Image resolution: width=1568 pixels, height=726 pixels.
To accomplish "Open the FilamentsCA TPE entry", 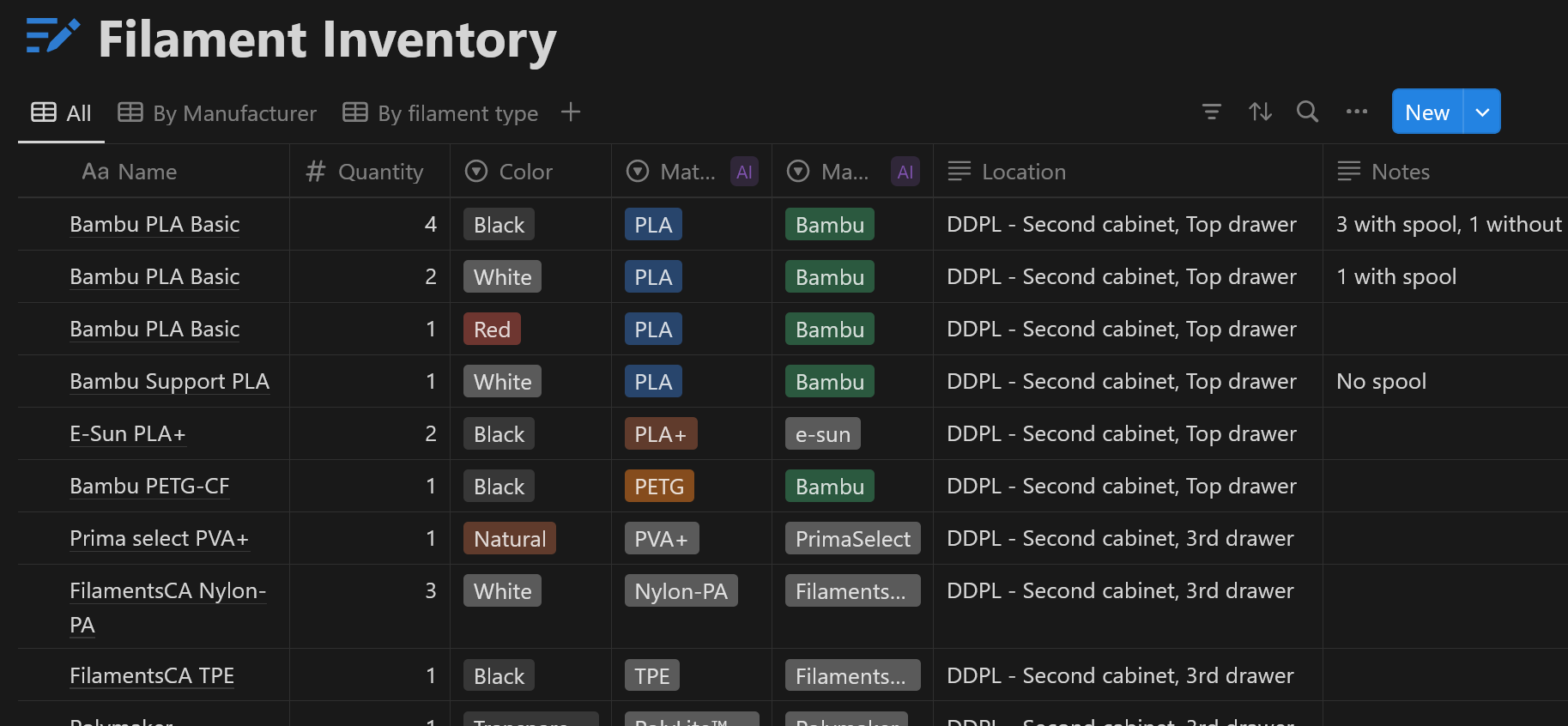I will click(x=152, y=675).
